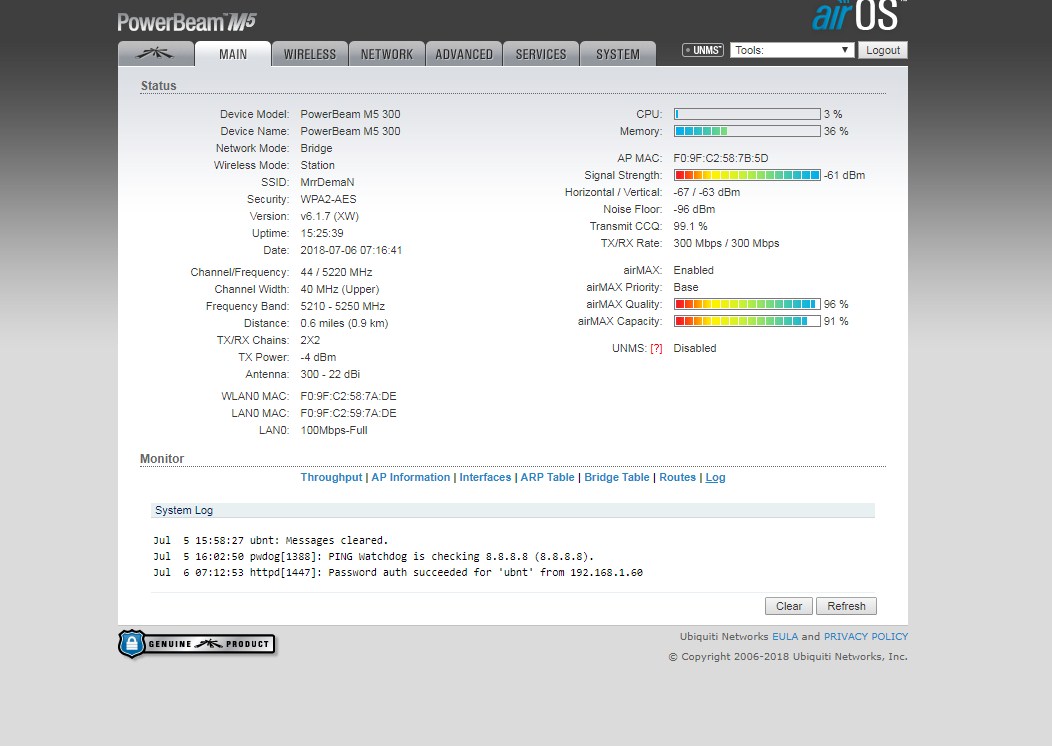Click LAN0 MAC value F0:9F:C2:59:7A:DE
The image size is (1052, 746).
[x=348, y=413]
